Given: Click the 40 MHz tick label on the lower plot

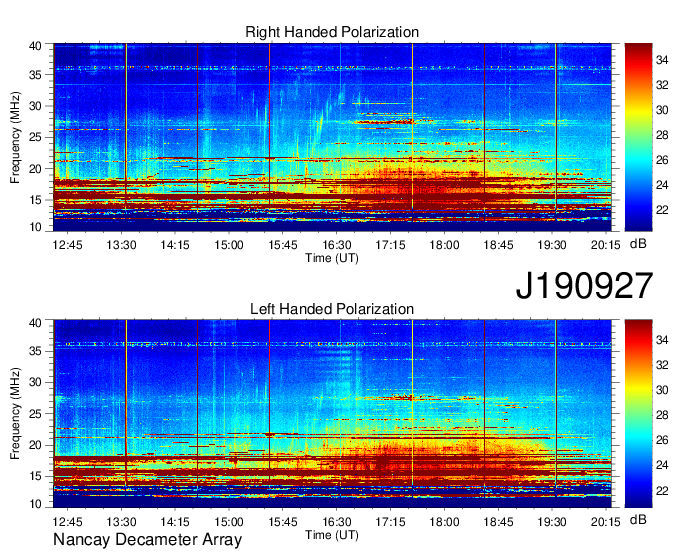Looking at the screenshot, I should point(35,323).
